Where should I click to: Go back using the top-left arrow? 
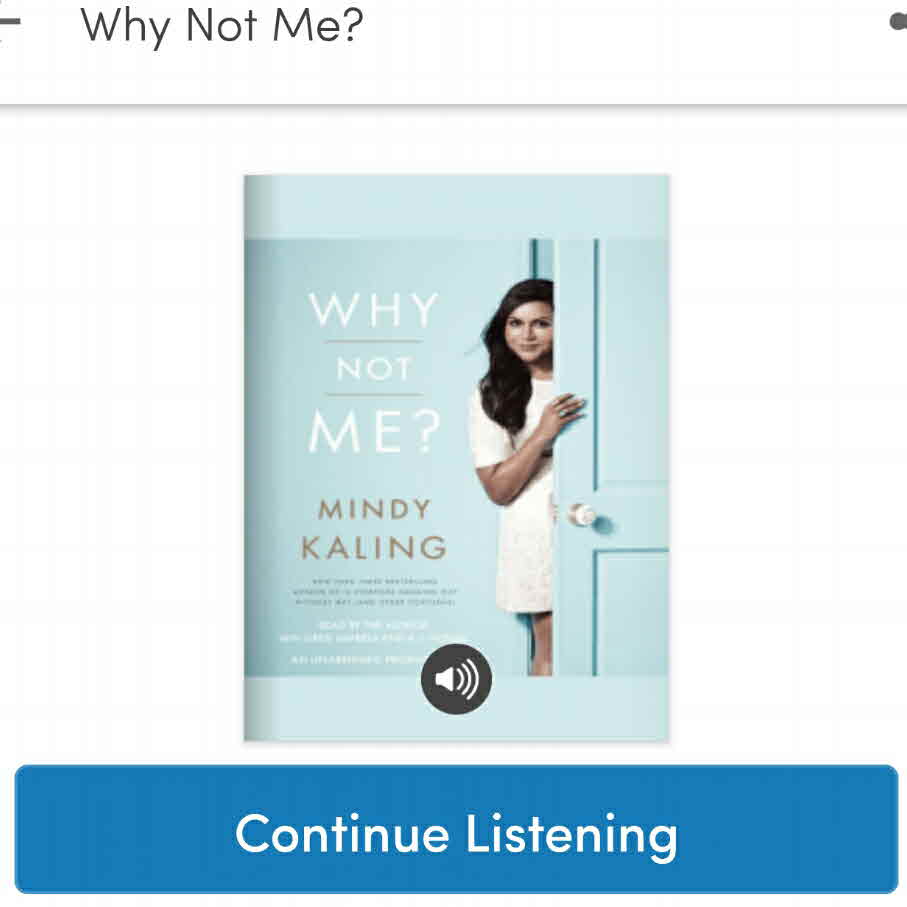pyautogui.click(x=8, y=23)
